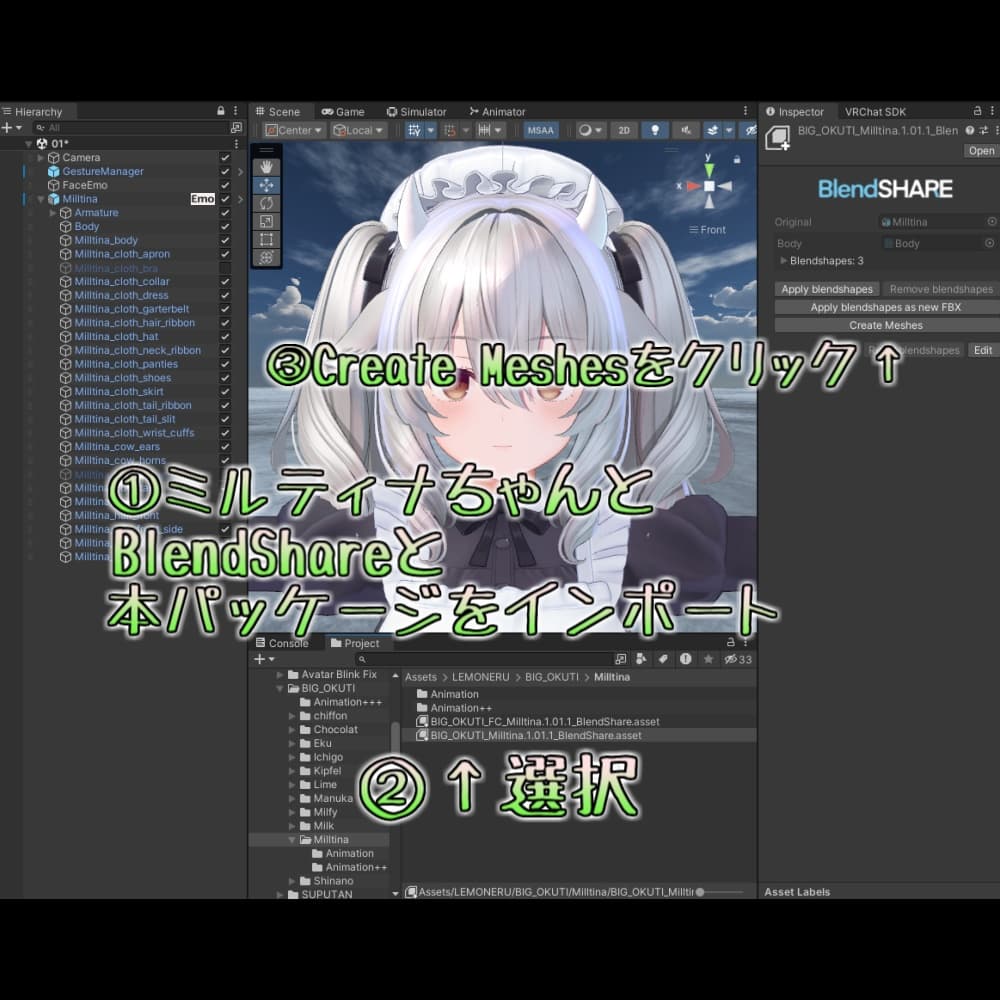Click Apply blendshapes as new FBX

tap(886, 307)
